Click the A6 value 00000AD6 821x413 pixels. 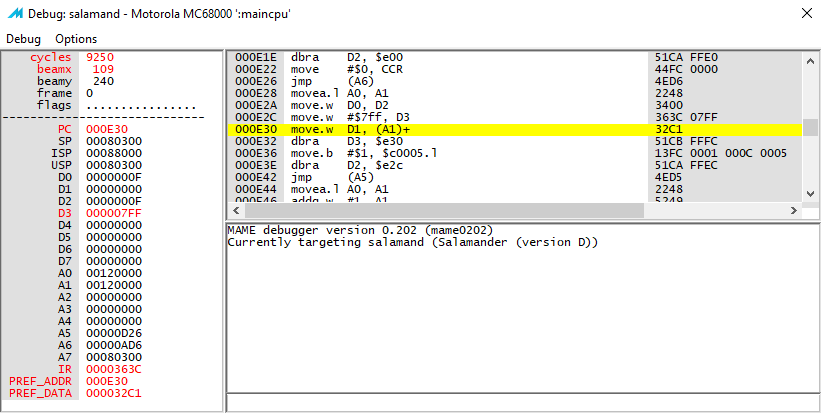click(x=114, y=345)
